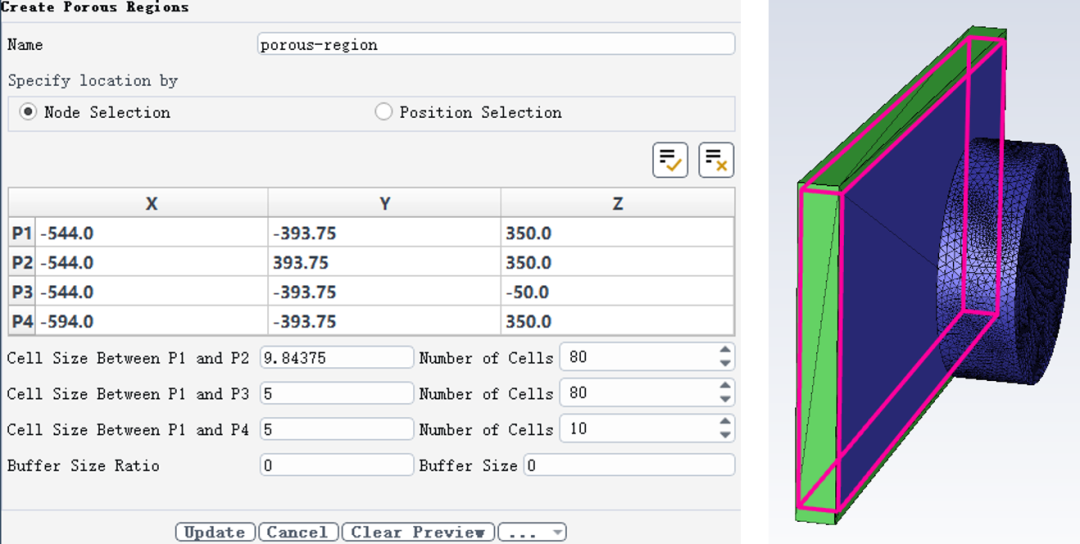This screenshot has width=1080, height=544.
Task: Increase Number of Cells for P1-P2
Action: (x=726, y=351)
